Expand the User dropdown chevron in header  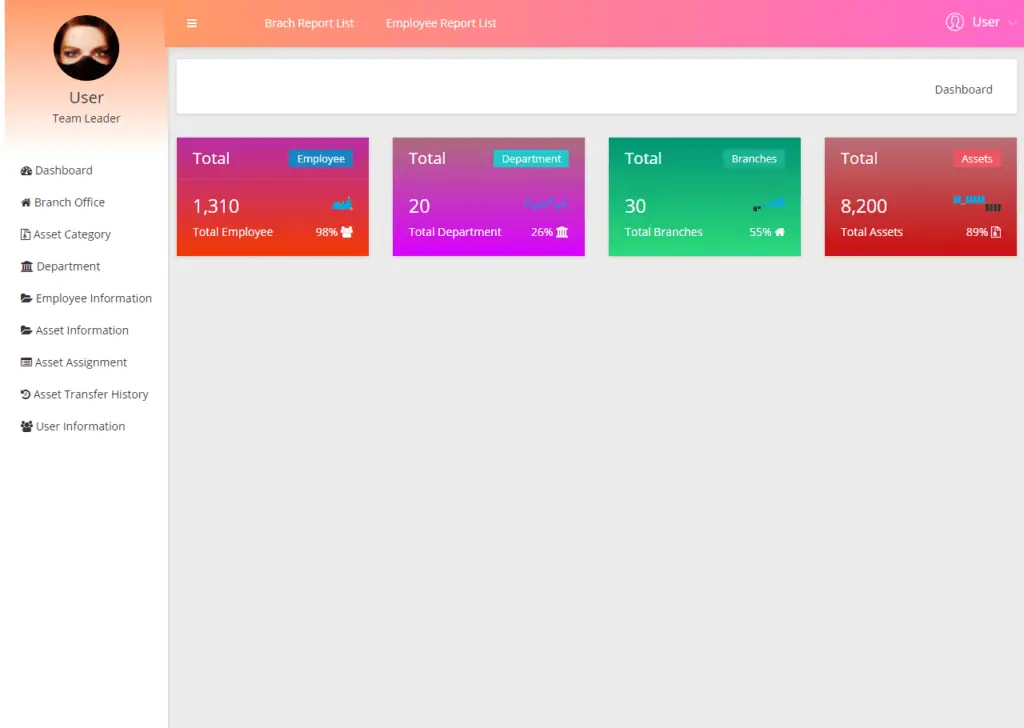click(x=1012, y=23)
